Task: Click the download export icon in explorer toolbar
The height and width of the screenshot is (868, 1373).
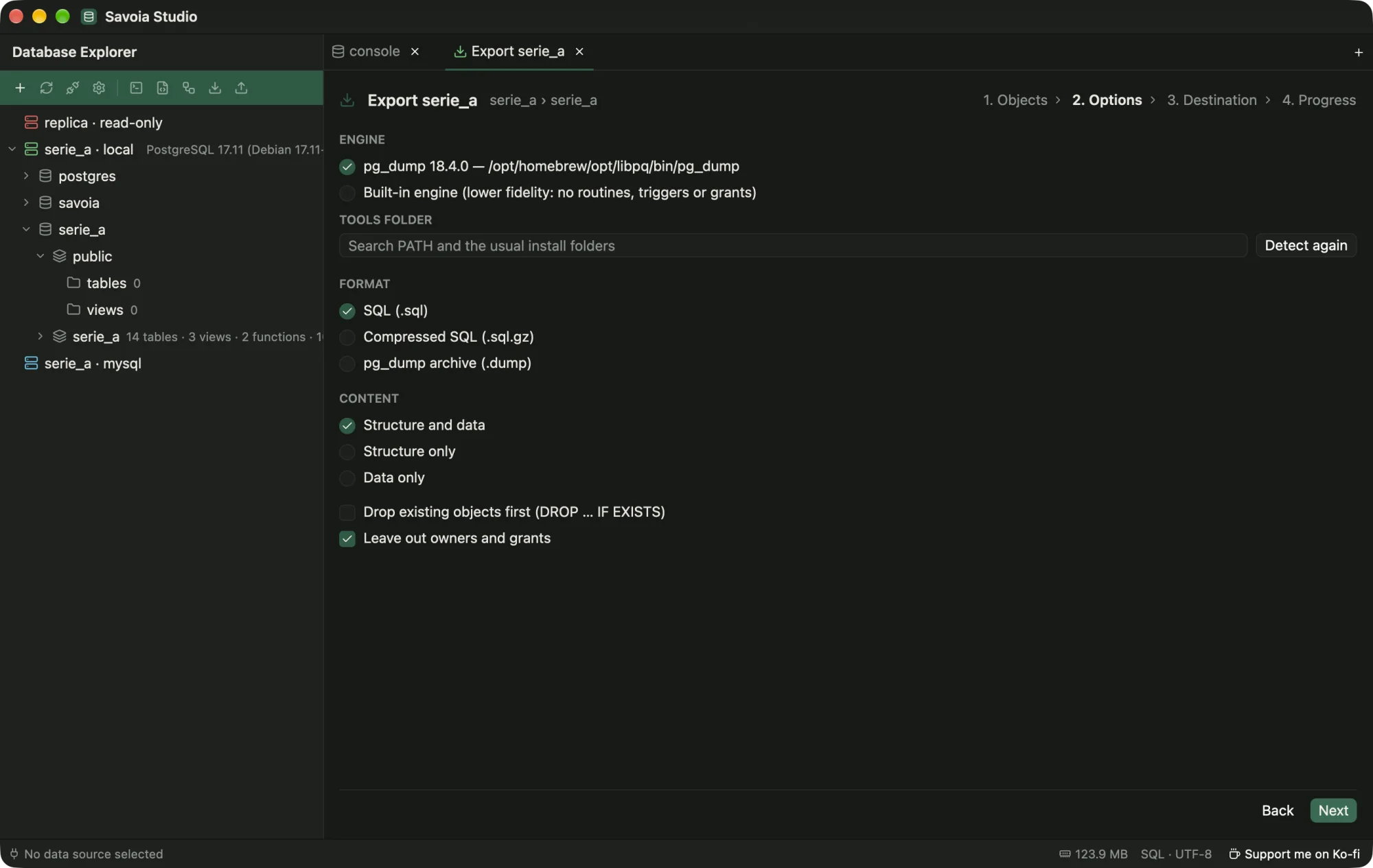Action: pos(215,88)
